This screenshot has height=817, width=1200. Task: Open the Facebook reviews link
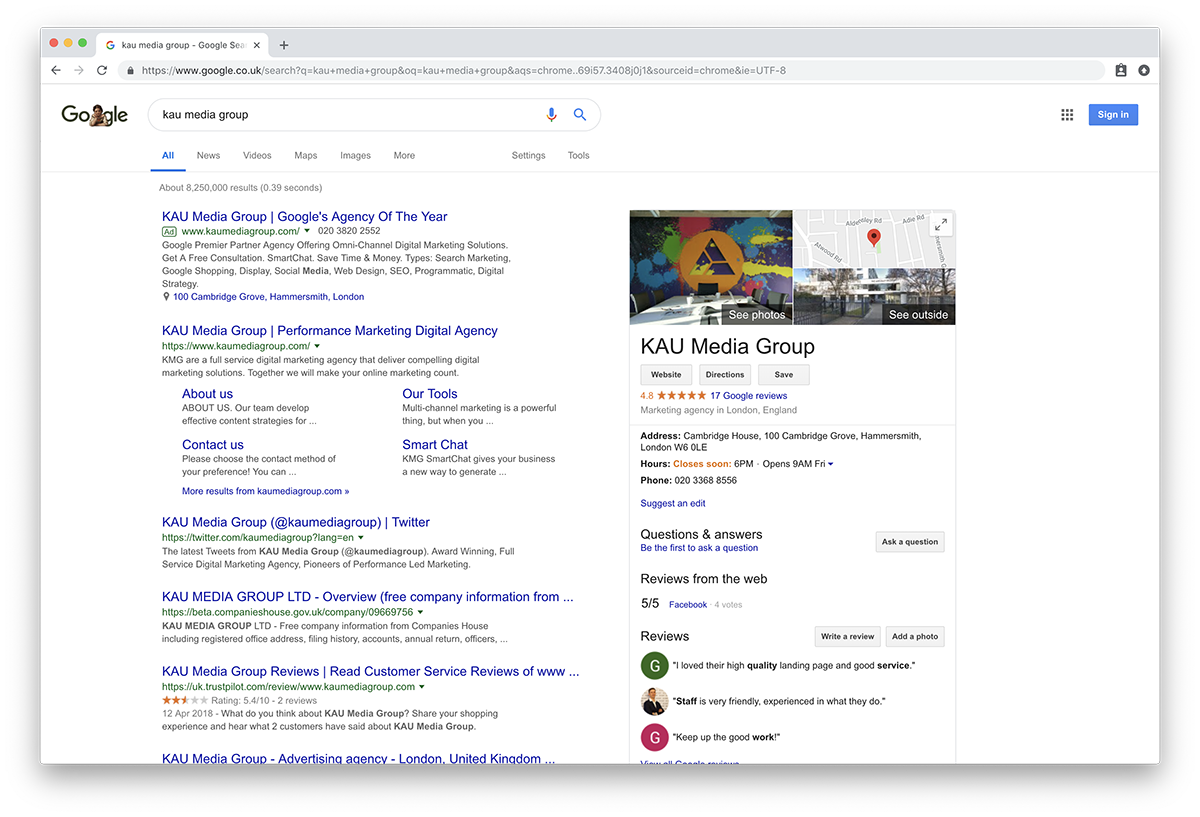pos(688,605)
